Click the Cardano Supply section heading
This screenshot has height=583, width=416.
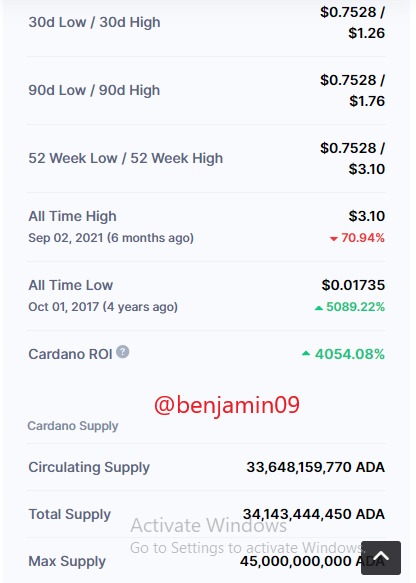73,426
